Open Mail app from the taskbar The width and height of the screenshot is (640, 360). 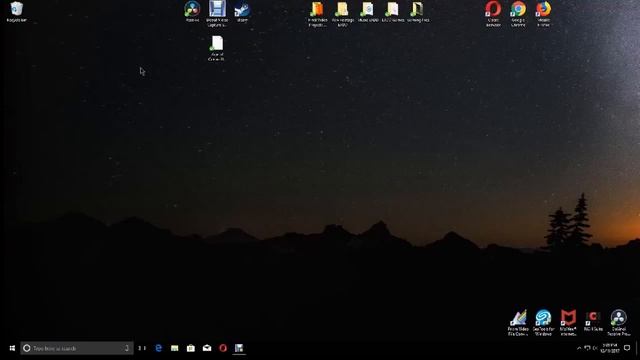207,348
